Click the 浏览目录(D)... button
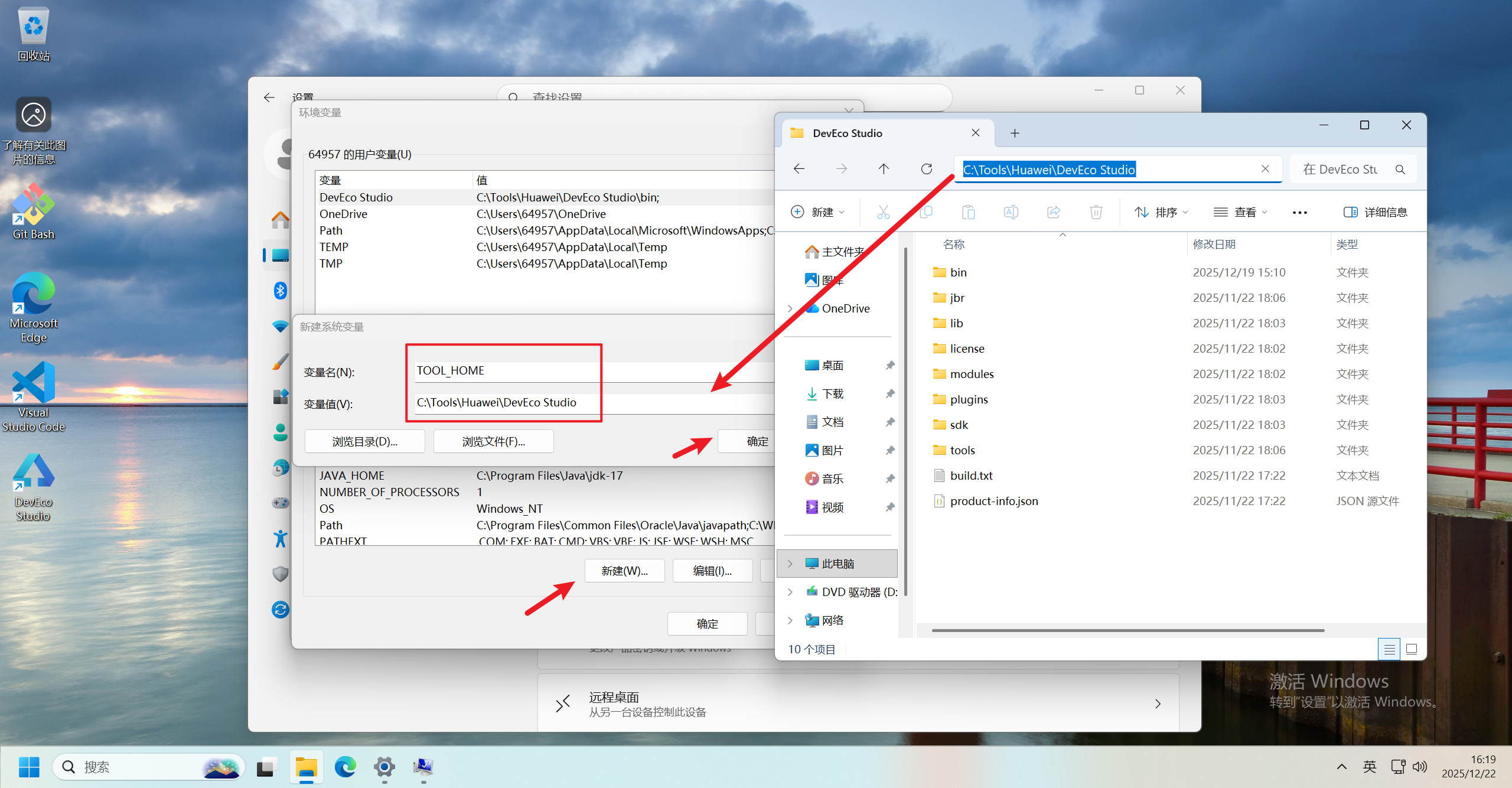Image resolution: width=1512 pixels, height=788 pixels. click(x=364, y=441)
